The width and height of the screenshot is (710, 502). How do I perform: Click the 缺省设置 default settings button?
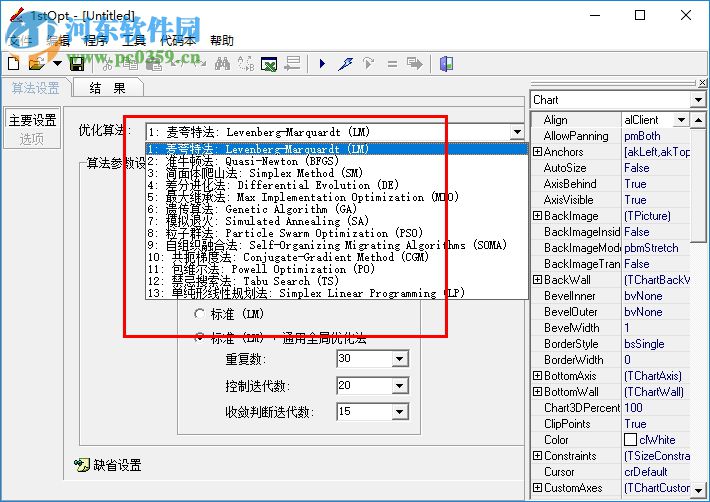point(108,465)
